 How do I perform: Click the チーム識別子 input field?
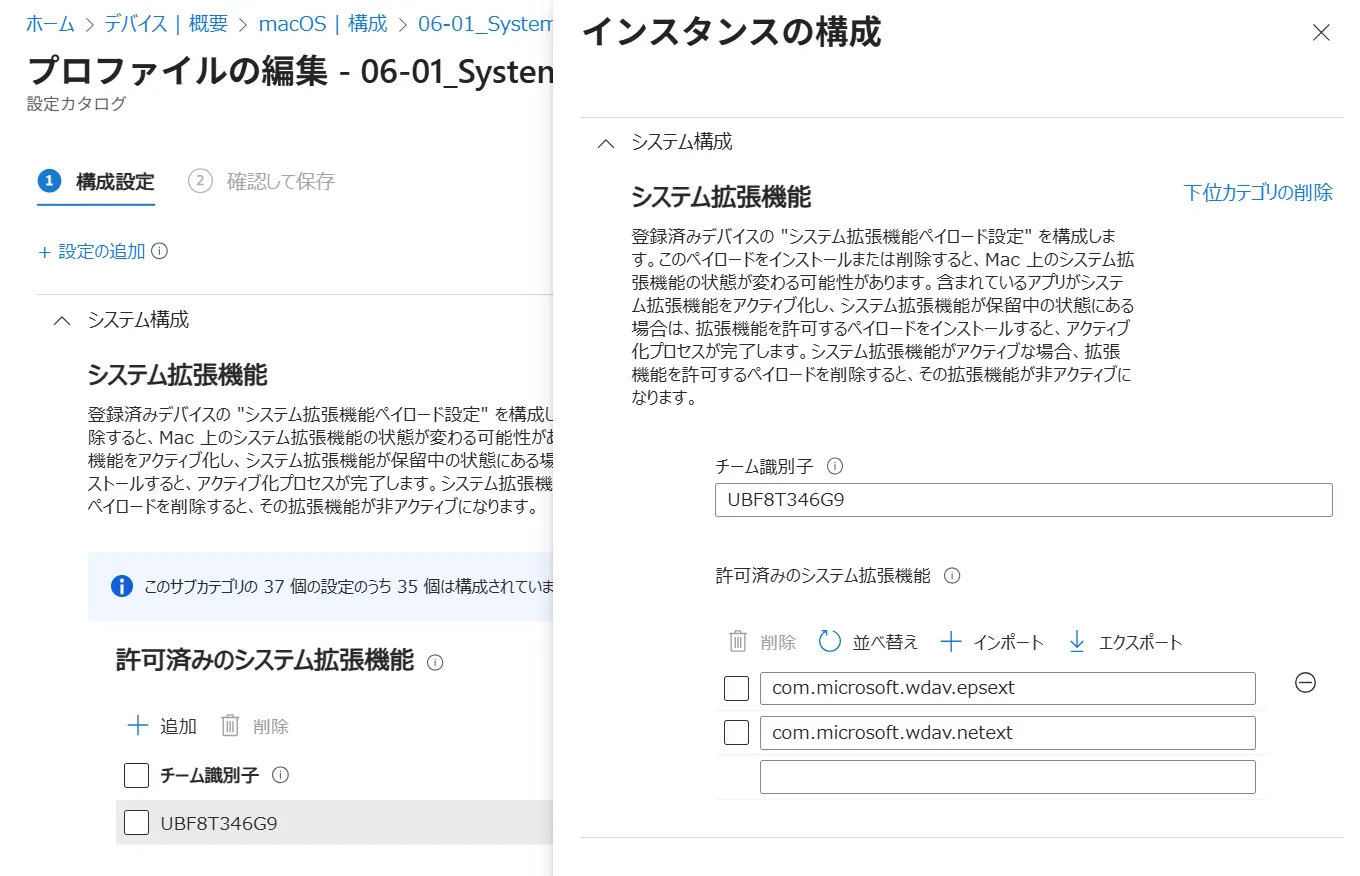click(x=1023, y=500)
